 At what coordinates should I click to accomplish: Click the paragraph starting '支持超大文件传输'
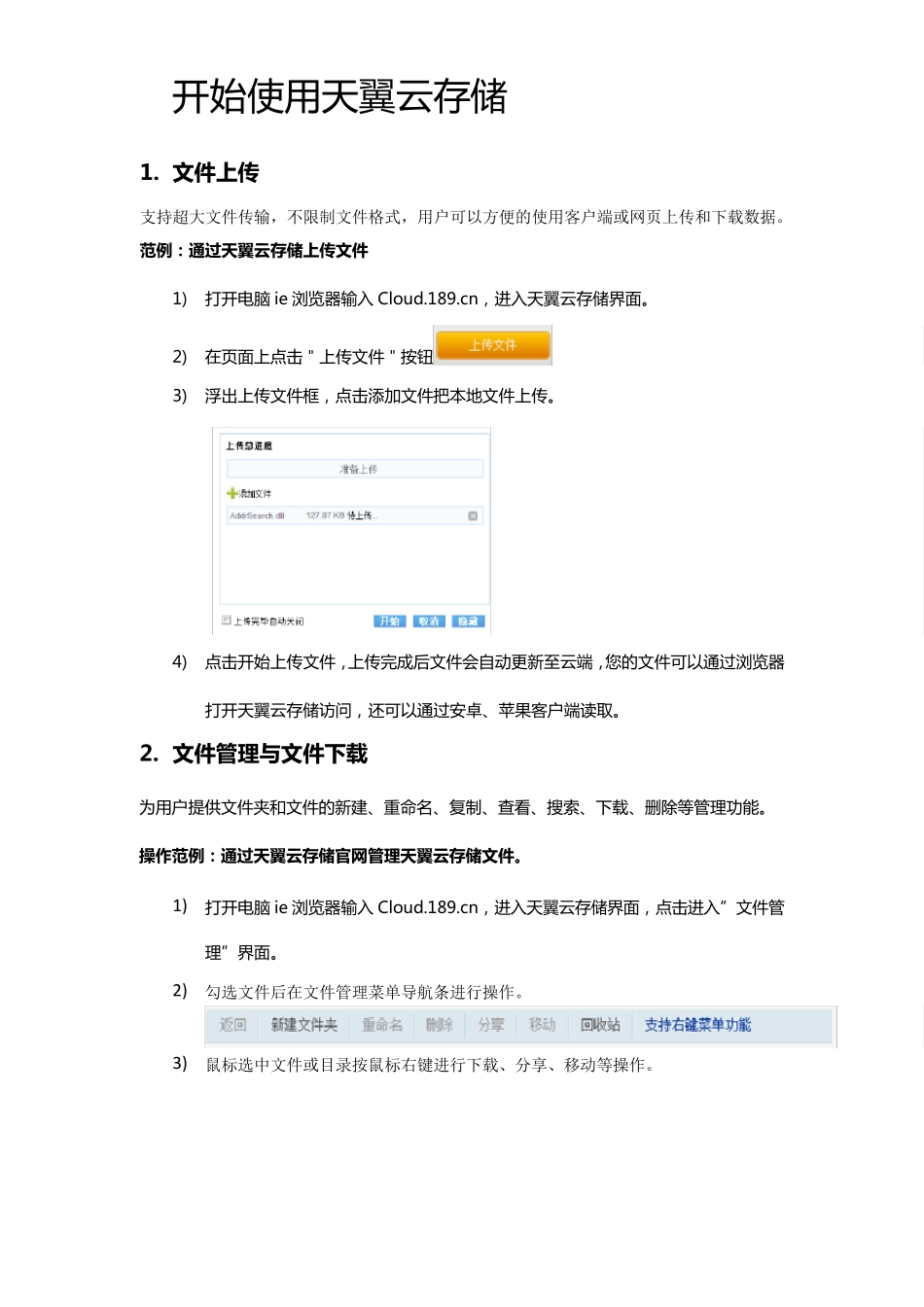466,217
